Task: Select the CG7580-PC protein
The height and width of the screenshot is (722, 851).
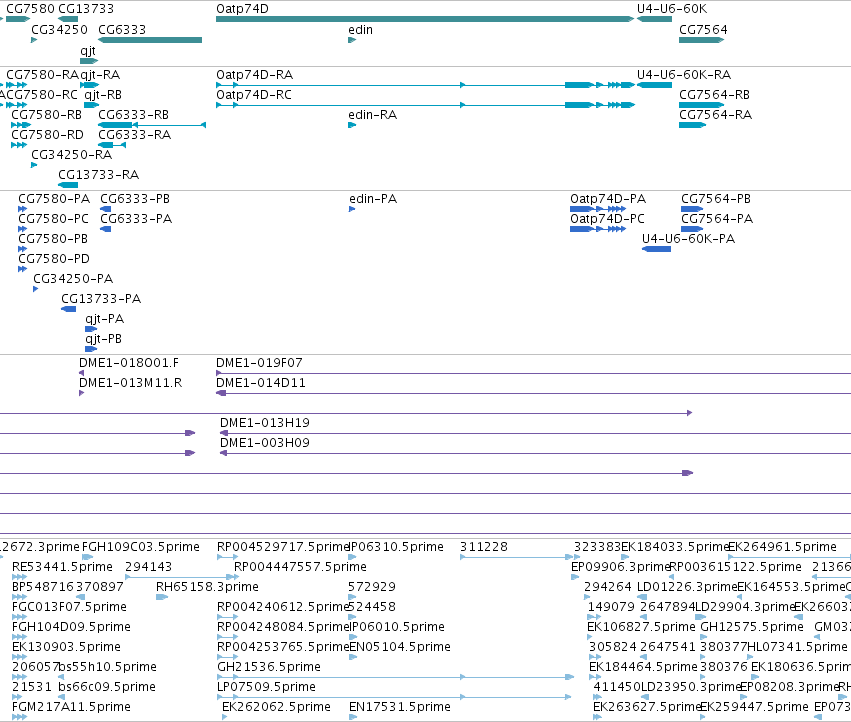Action: coord(22,229)
